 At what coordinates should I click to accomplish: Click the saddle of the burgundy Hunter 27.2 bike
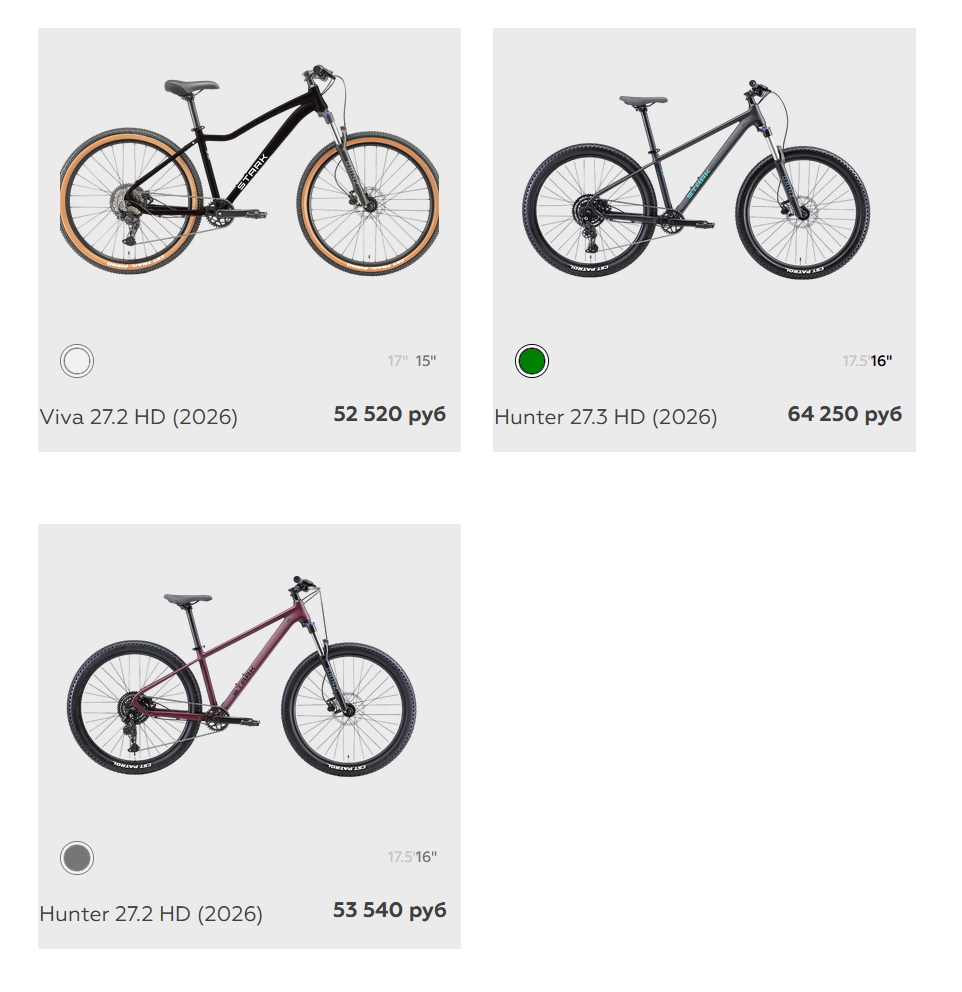click(x=188, y=598)
